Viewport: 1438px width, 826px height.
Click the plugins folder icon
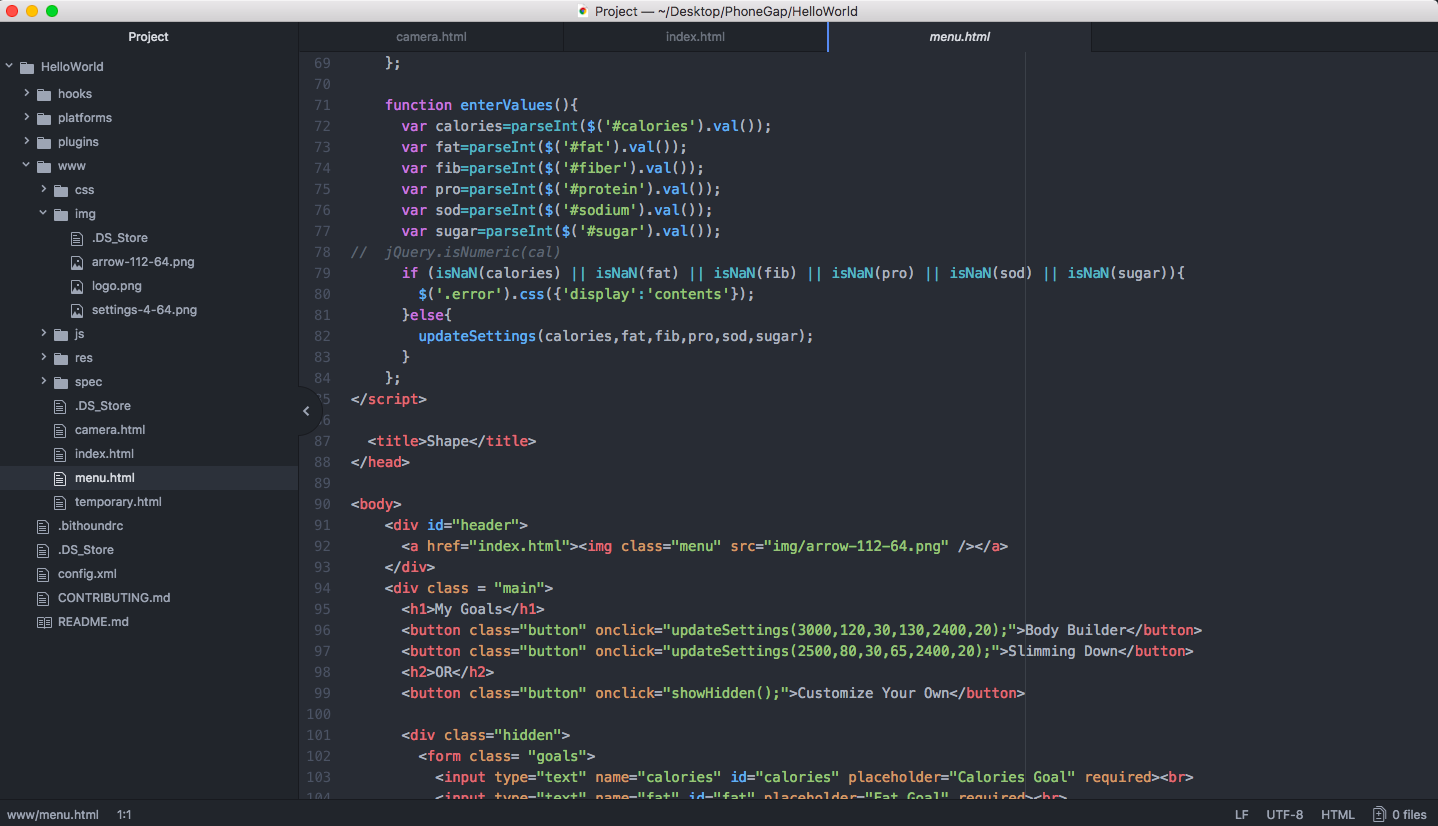click(44, 142)
